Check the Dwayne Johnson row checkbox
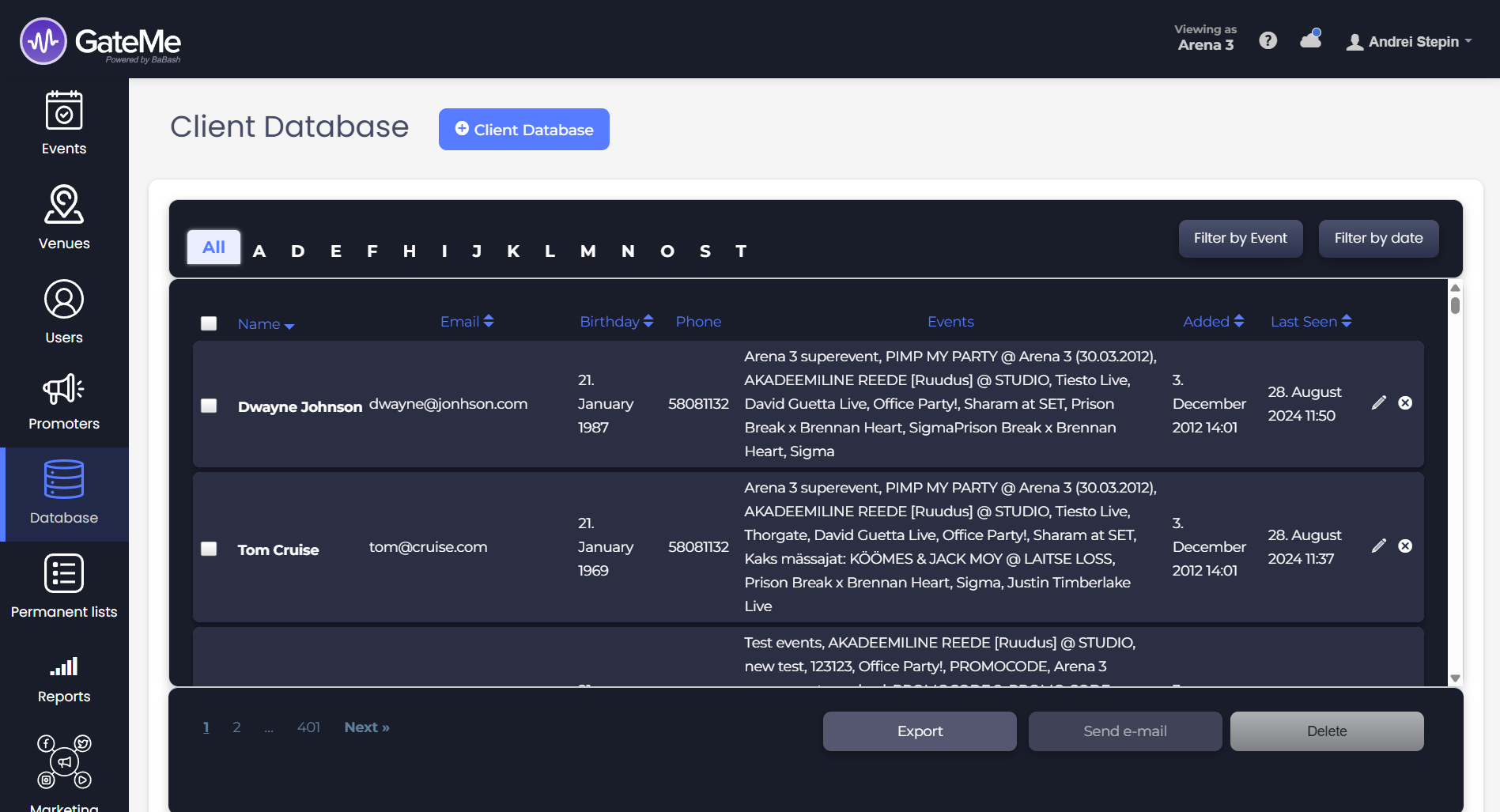This screenshot has width=1500, height=812. click(x=209, y=406)
